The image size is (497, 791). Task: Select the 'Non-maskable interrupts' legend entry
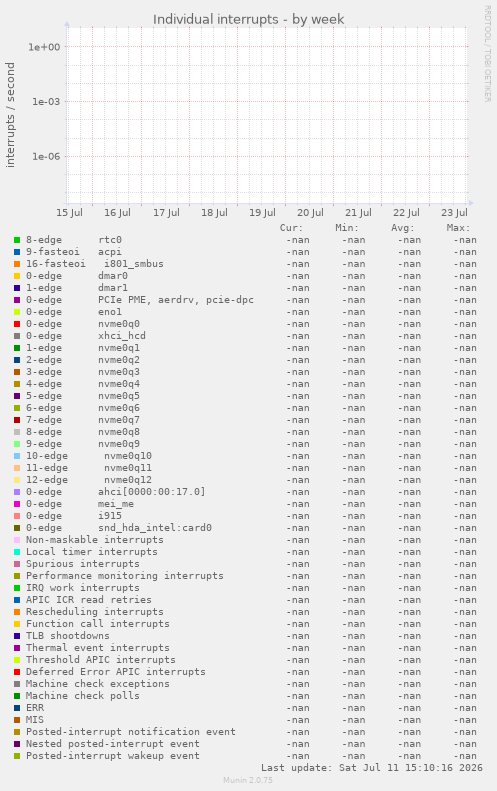(95, 540)
